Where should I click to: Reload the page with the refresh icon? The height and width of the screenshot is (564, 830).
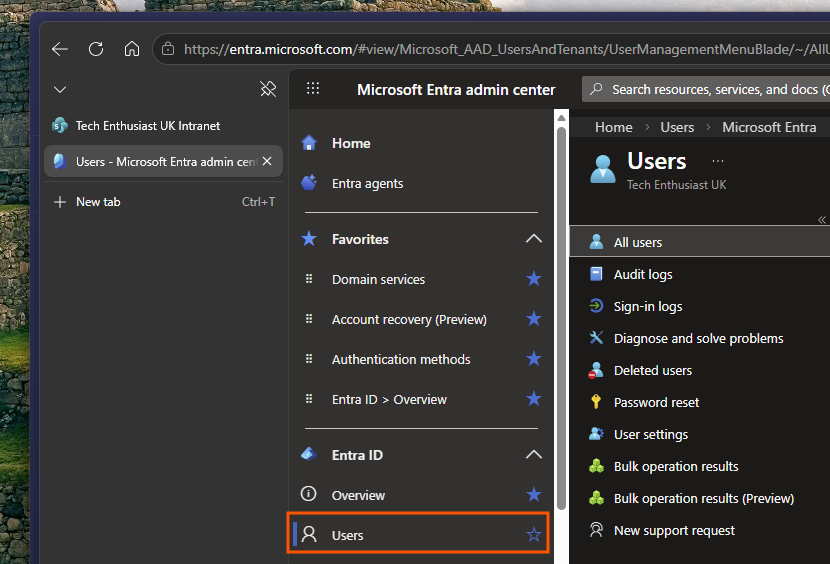pyautogui.click(x=96, y=49)
